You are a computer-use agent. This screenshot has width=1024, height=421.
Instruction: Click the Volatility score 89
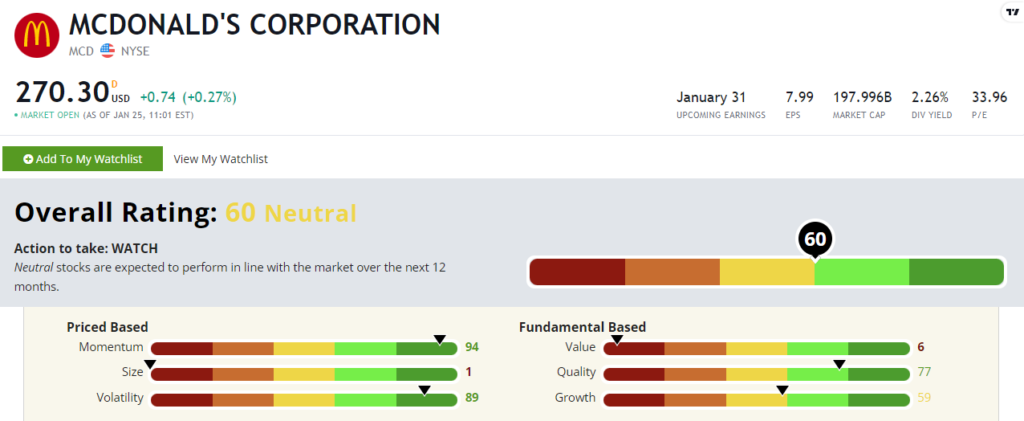pos(472,397)
